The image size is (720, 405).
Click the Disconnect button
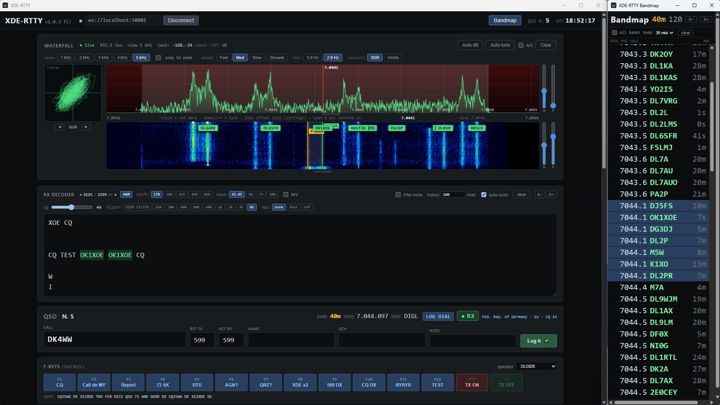pos(180,20)
